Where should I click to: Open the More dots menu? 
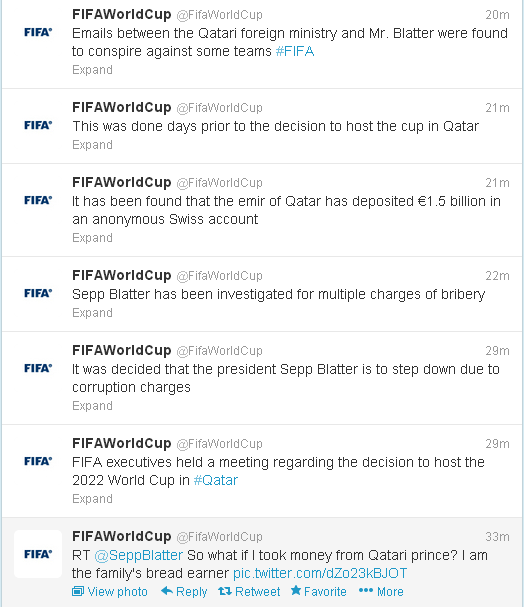pos(366,591)
